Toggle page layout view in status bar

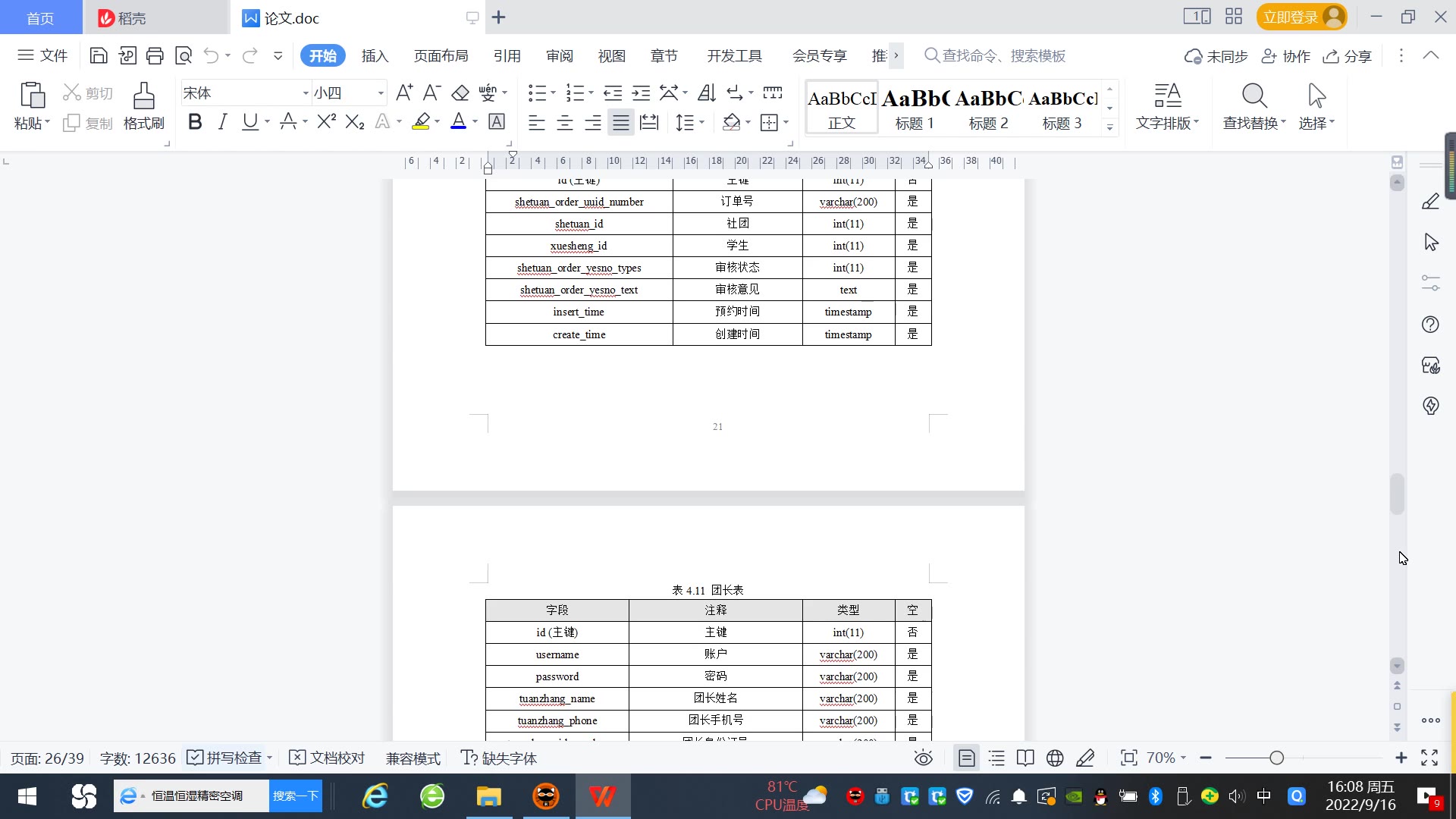[x=967, y=758]
